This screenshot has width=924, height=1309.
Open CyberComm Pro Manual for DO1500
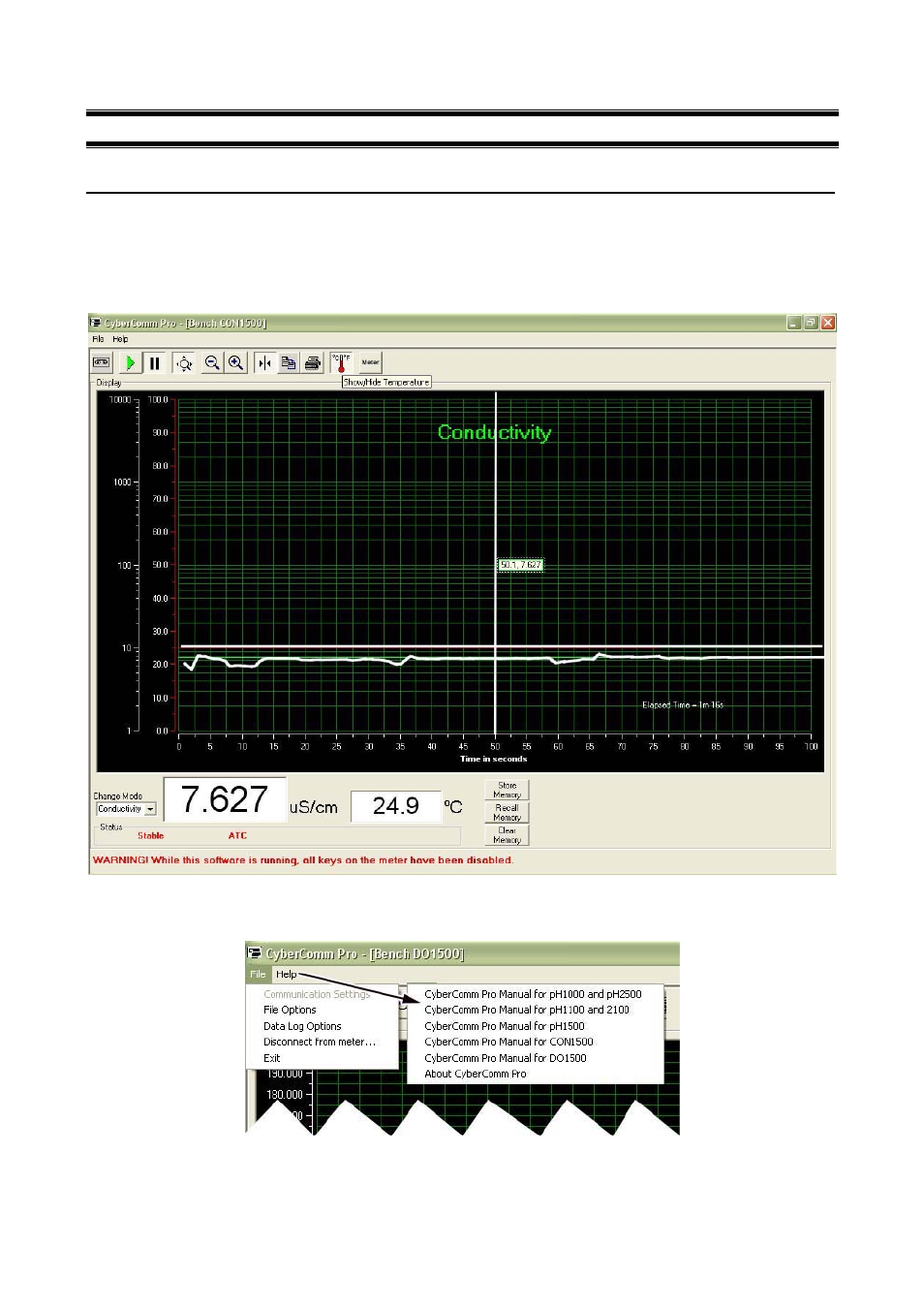[x=506, y=1058]
